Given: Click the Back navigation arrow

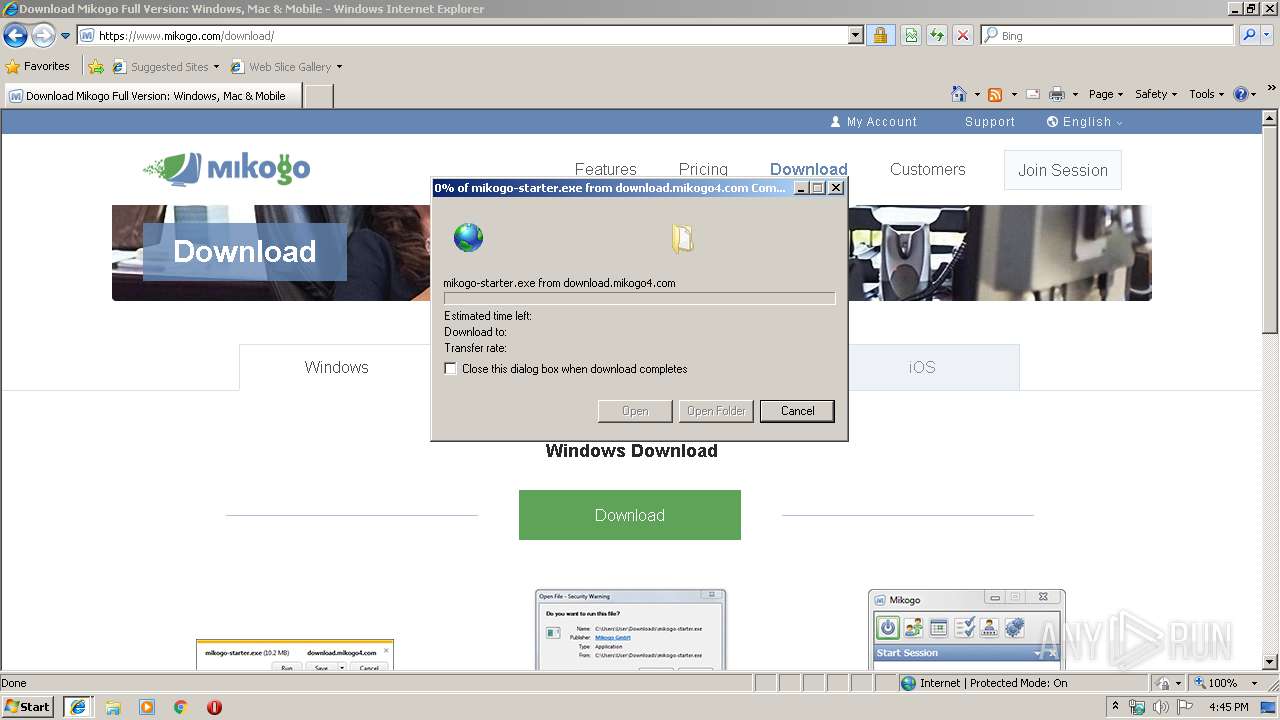Looking at the screenshot, I should [15, 36].
